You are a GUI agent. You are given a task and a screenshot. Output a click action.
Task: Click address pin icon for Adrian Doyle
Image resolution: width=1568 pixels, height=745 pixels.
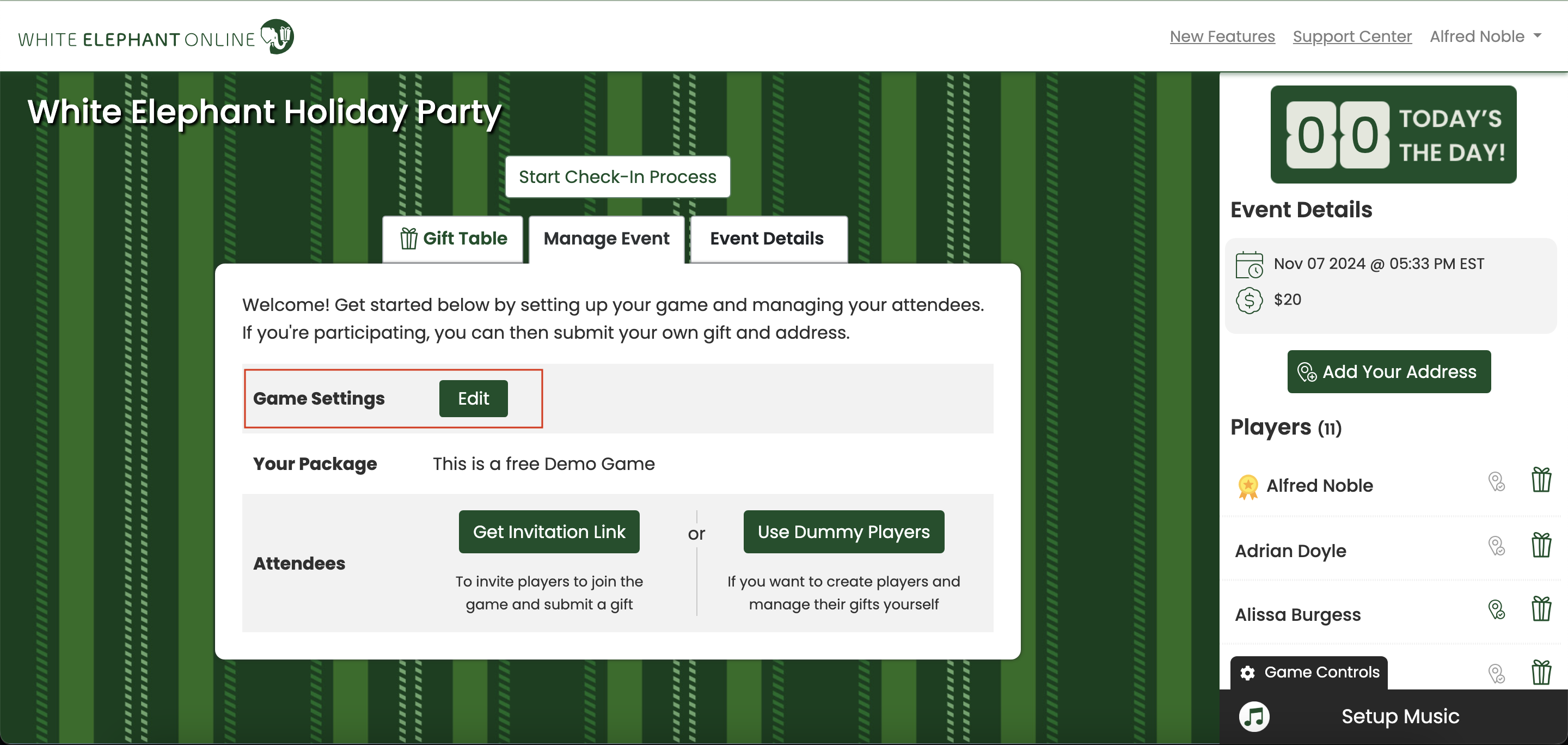tap(1496, 545)
